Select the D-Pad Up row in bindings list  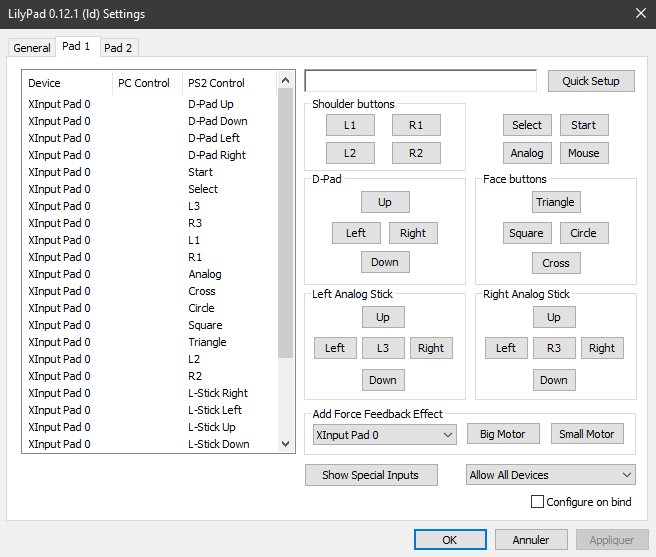tap(150, 104)
